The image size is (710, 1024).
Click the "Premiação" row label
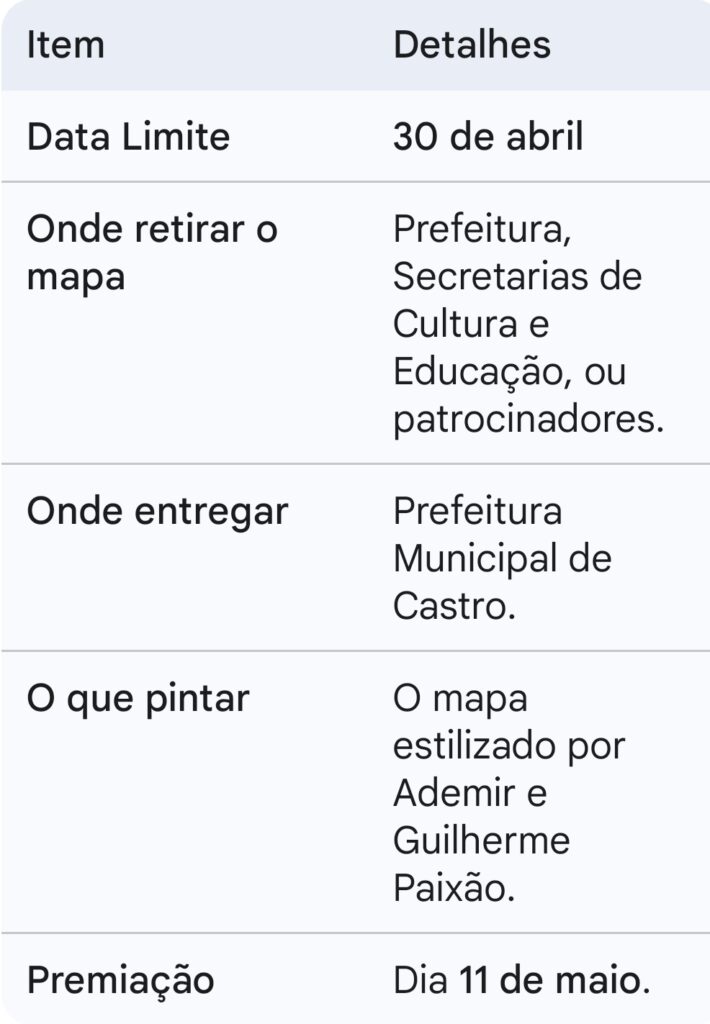[120, 981]
